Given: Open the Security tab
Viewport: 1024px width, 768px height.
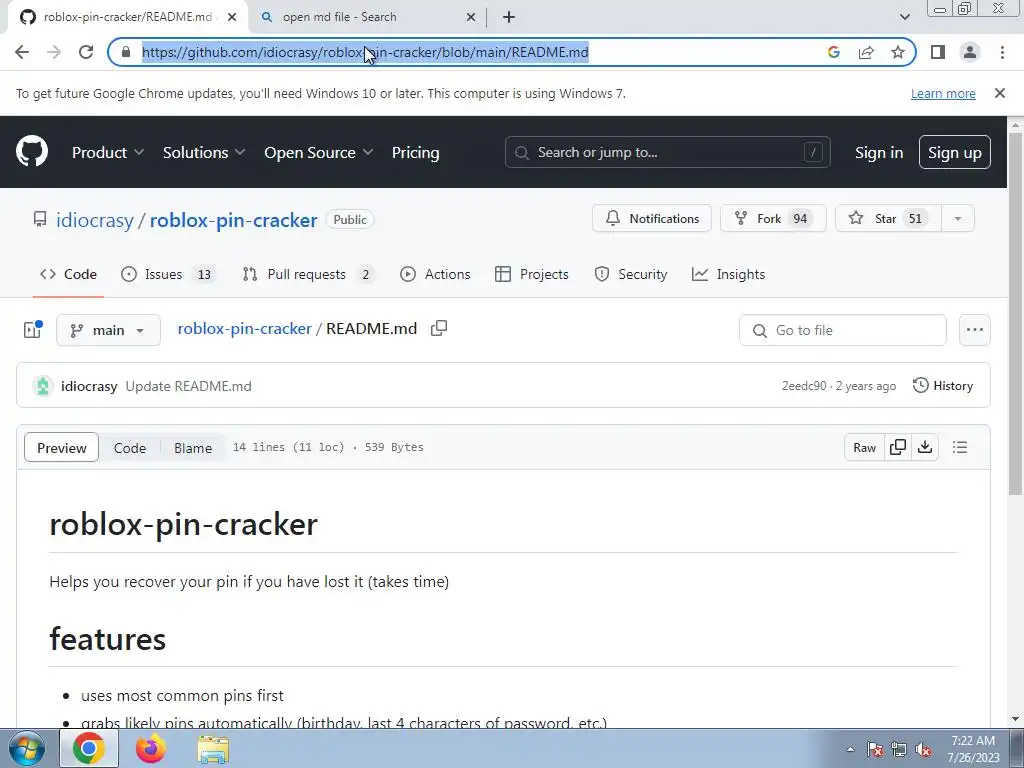Looking at the screenshot, I should click(x=631, y=274).
